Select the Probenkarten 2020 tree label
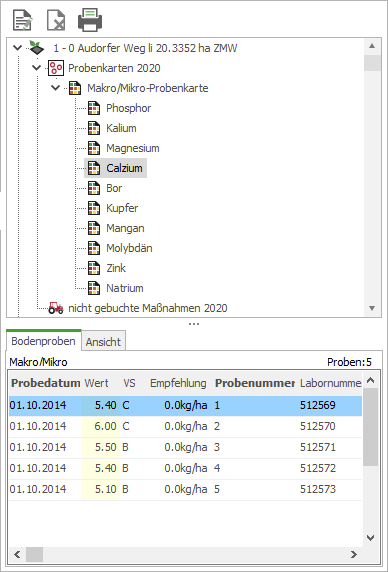This screenshot has width=388, height=572. [114, 68]
